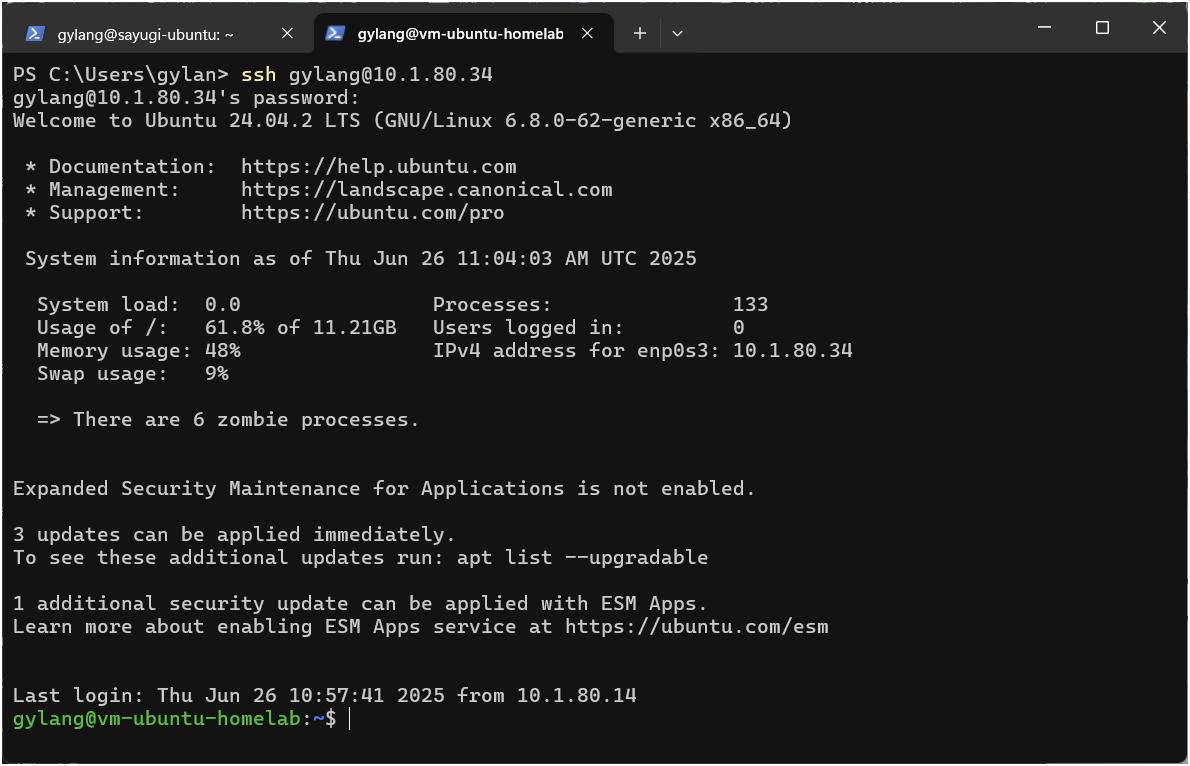Maximize the terminal window
Image resolution: width=1190 pixels, height=766 pixels.
(x=1102, y=28)
